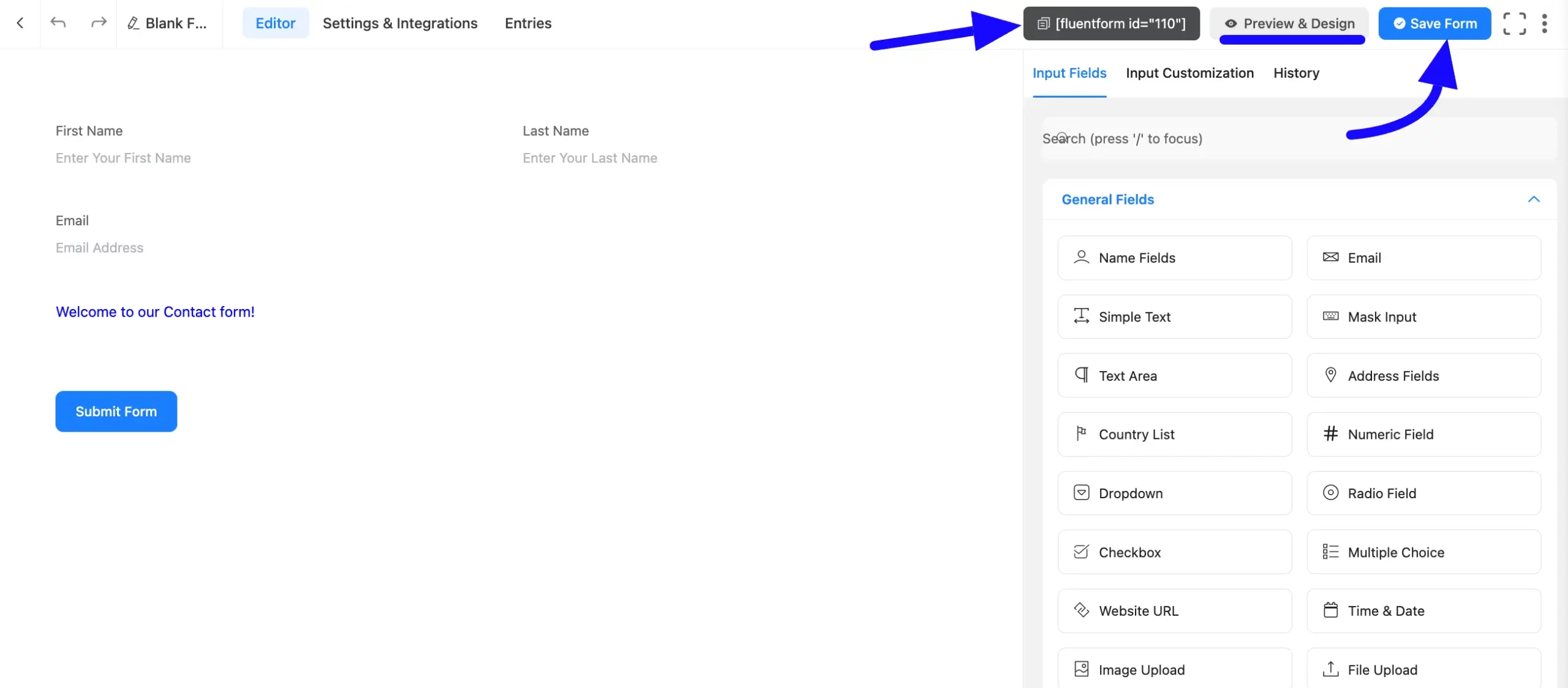Click the Mask Input keyboard icon

click(x=1330, y=316)
